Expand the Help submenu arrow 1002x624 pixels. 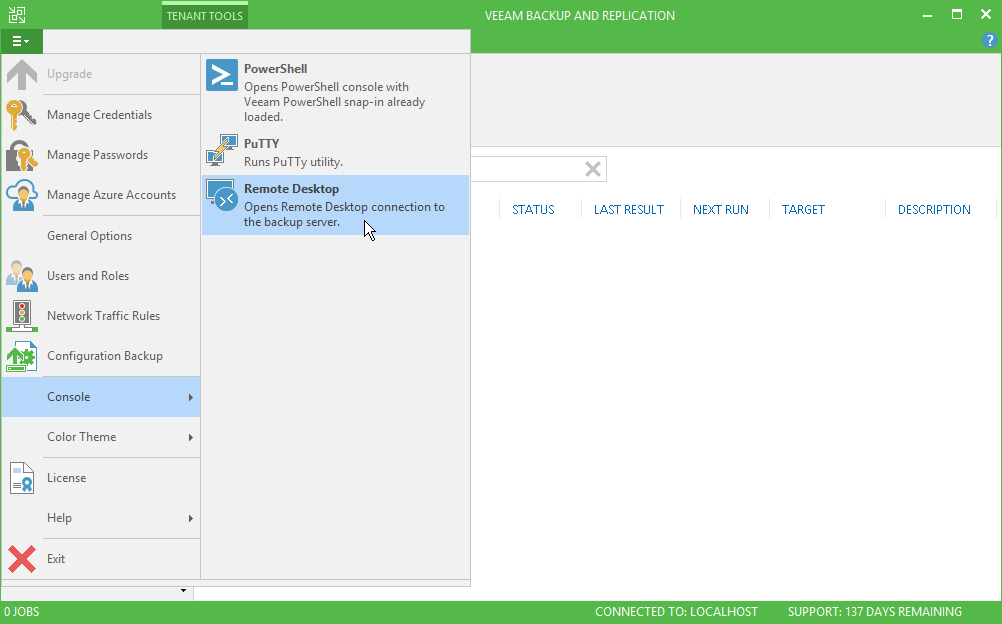[190, 519]
